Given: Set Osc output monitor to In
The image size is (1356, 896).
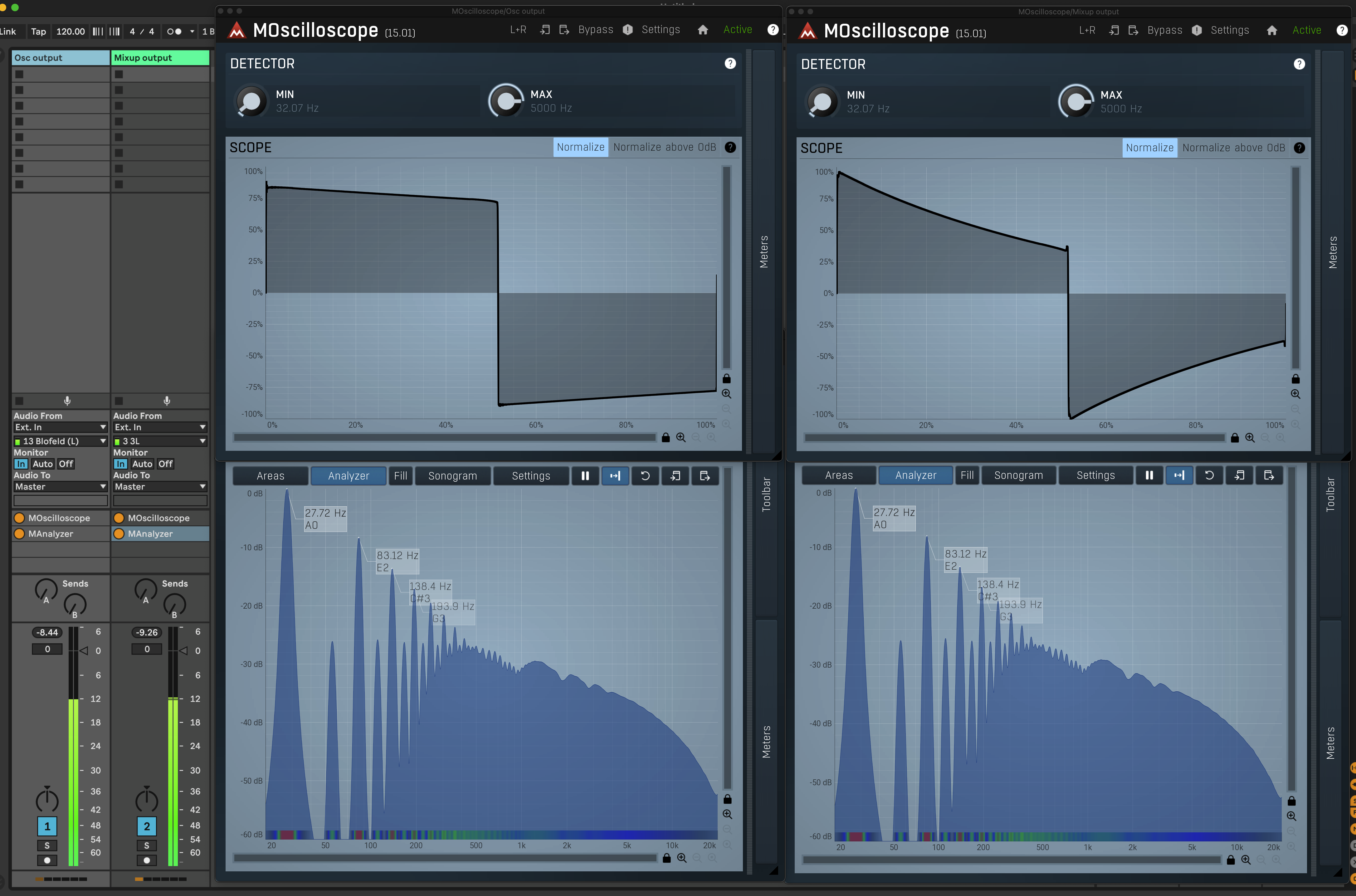Looking at the screenshot, I should click(x=21, y=464).
